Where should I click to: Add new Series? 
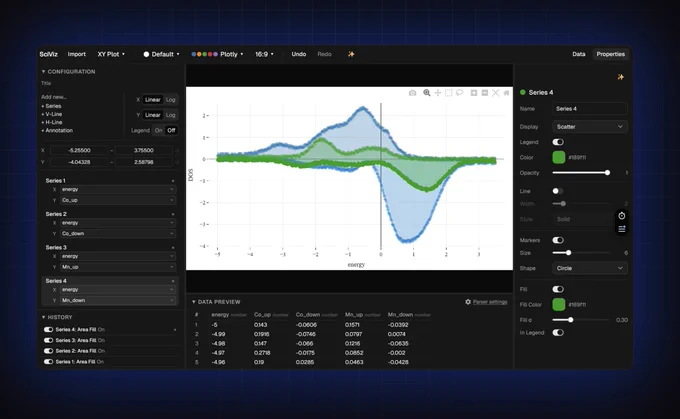[x=51, y=106]
